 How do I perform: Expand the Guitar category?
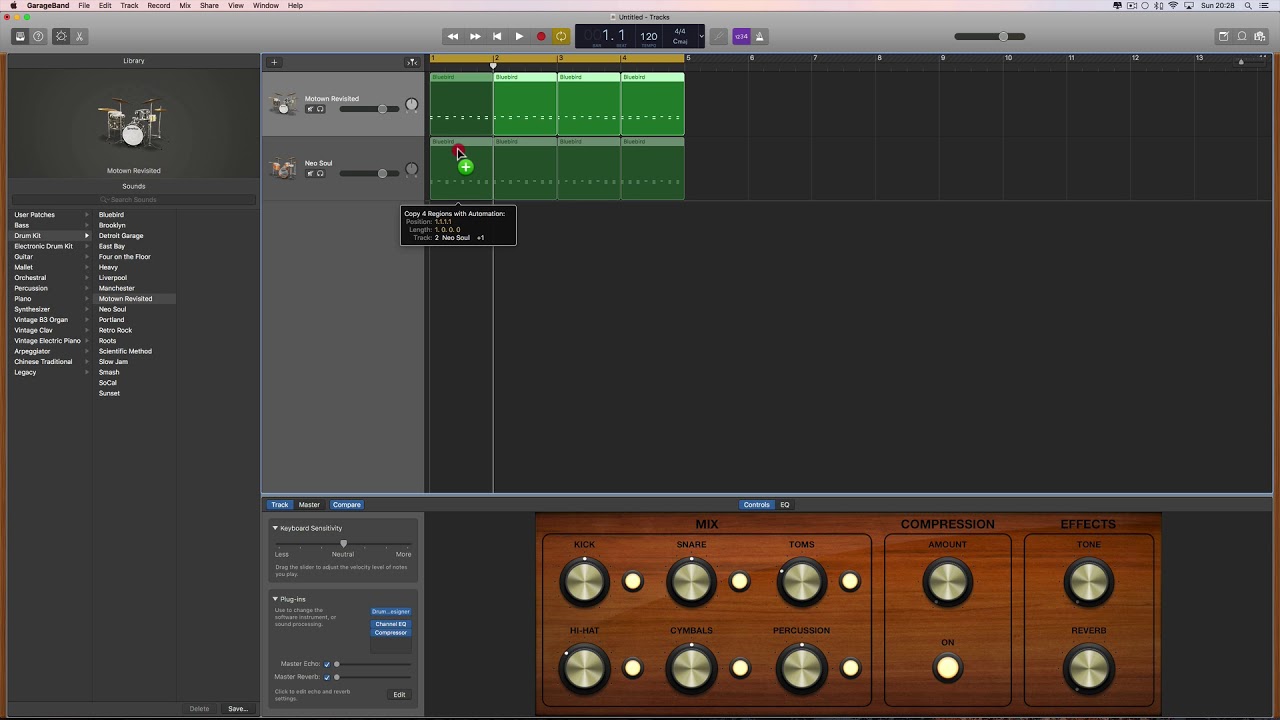coord(87,257)
